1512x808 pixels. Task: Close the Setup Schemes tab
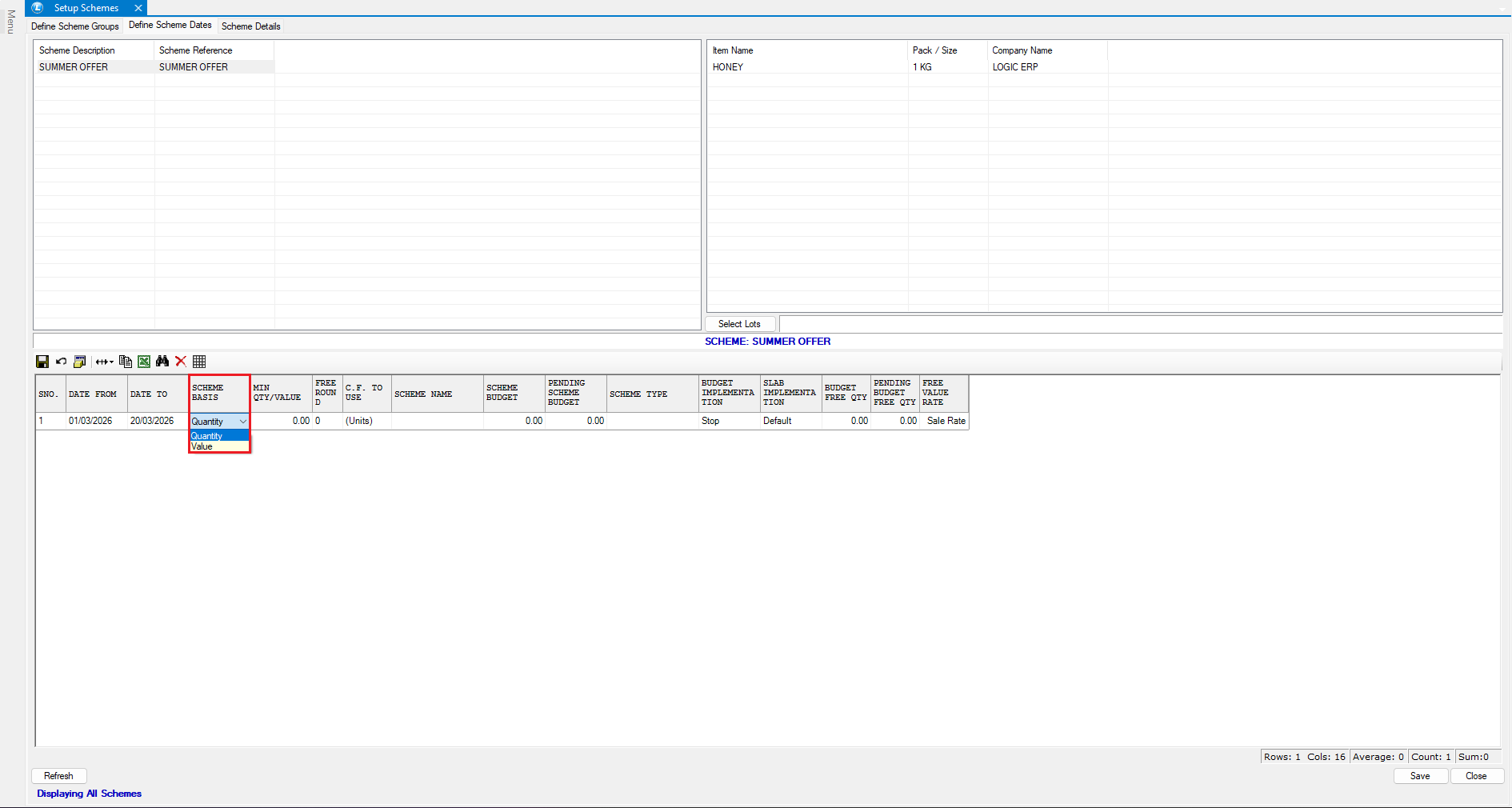(138, 8)
